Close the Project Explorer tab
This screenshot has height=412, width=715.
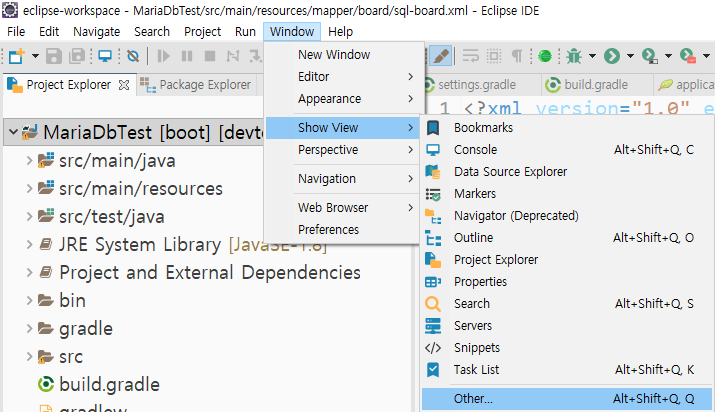tap(124, 85)
